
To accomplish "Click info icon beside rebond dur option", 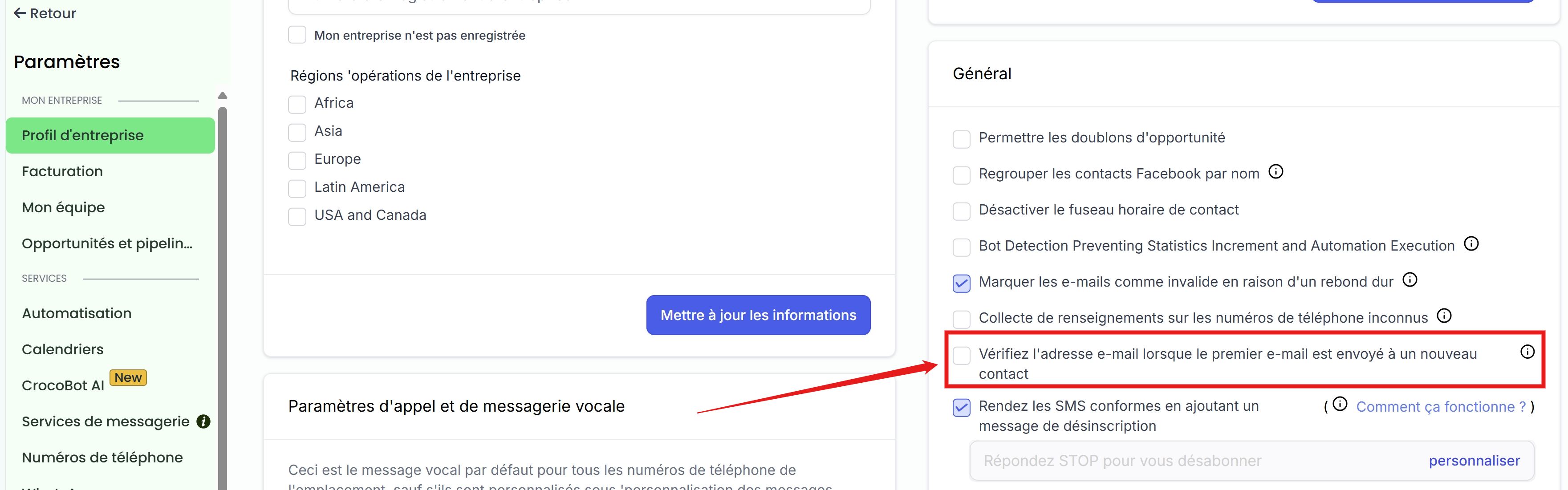I will tap(1410, 280).
